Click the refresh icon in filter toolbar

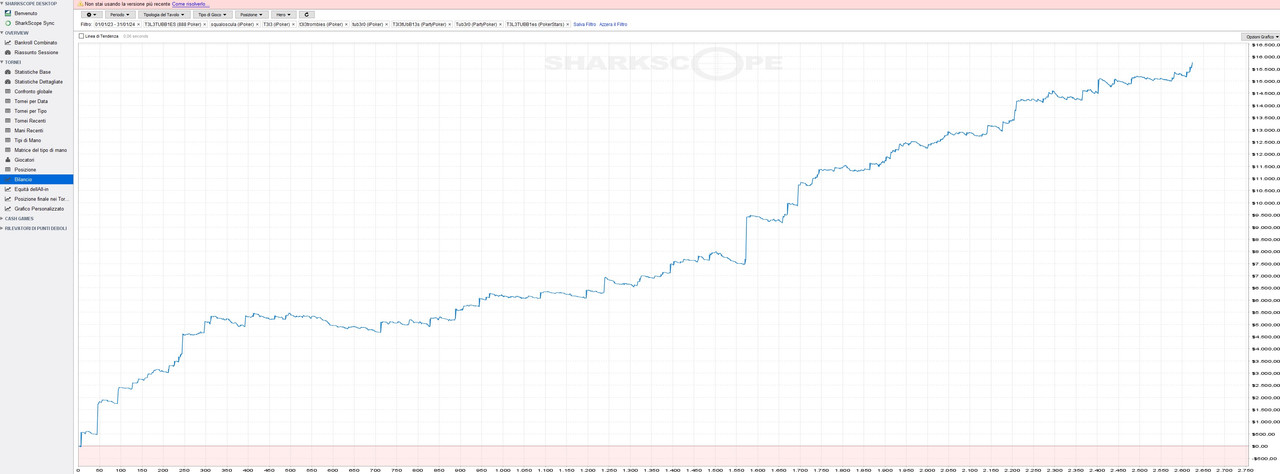(307, 15)
